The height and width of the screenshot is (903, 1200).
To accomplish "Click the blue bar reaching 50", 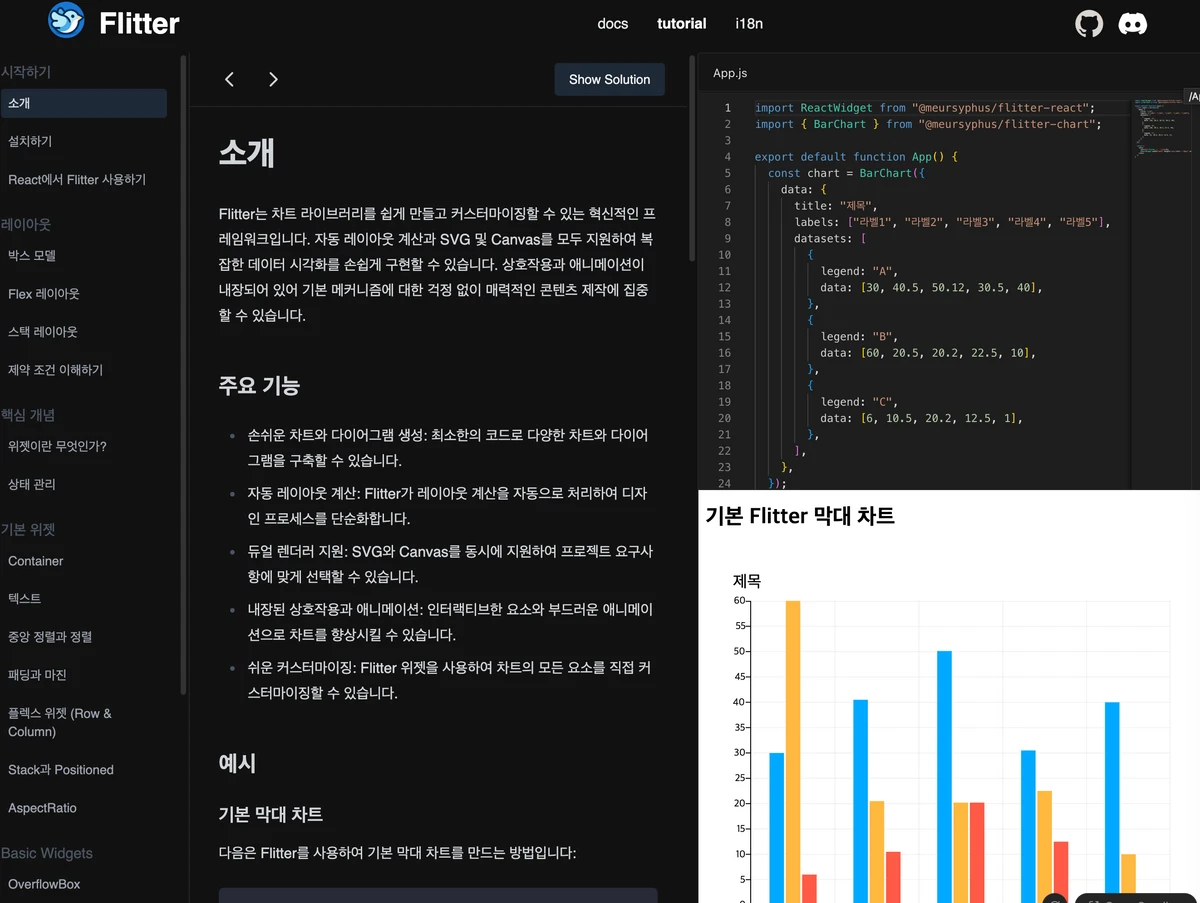I will tap(944, 776).
